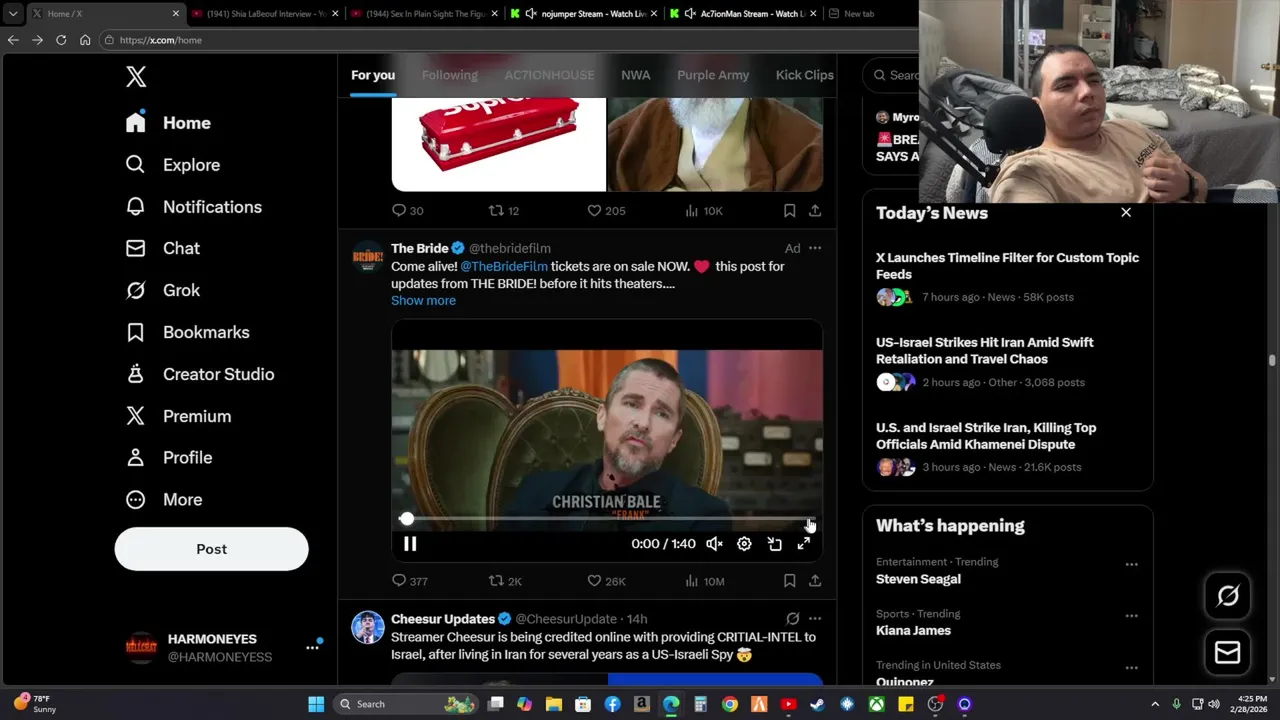Share the coffin image post
This screenshot has width=1280, height=720.
815,211
